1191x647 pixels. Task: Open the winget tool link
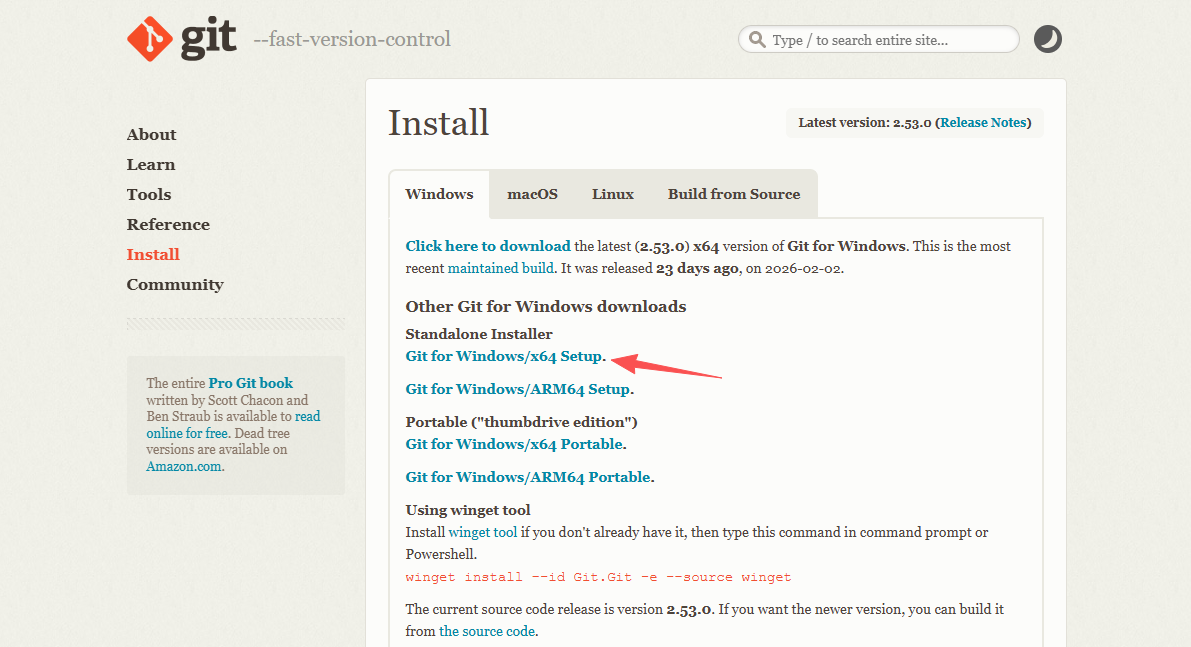(x=482, y=532)
